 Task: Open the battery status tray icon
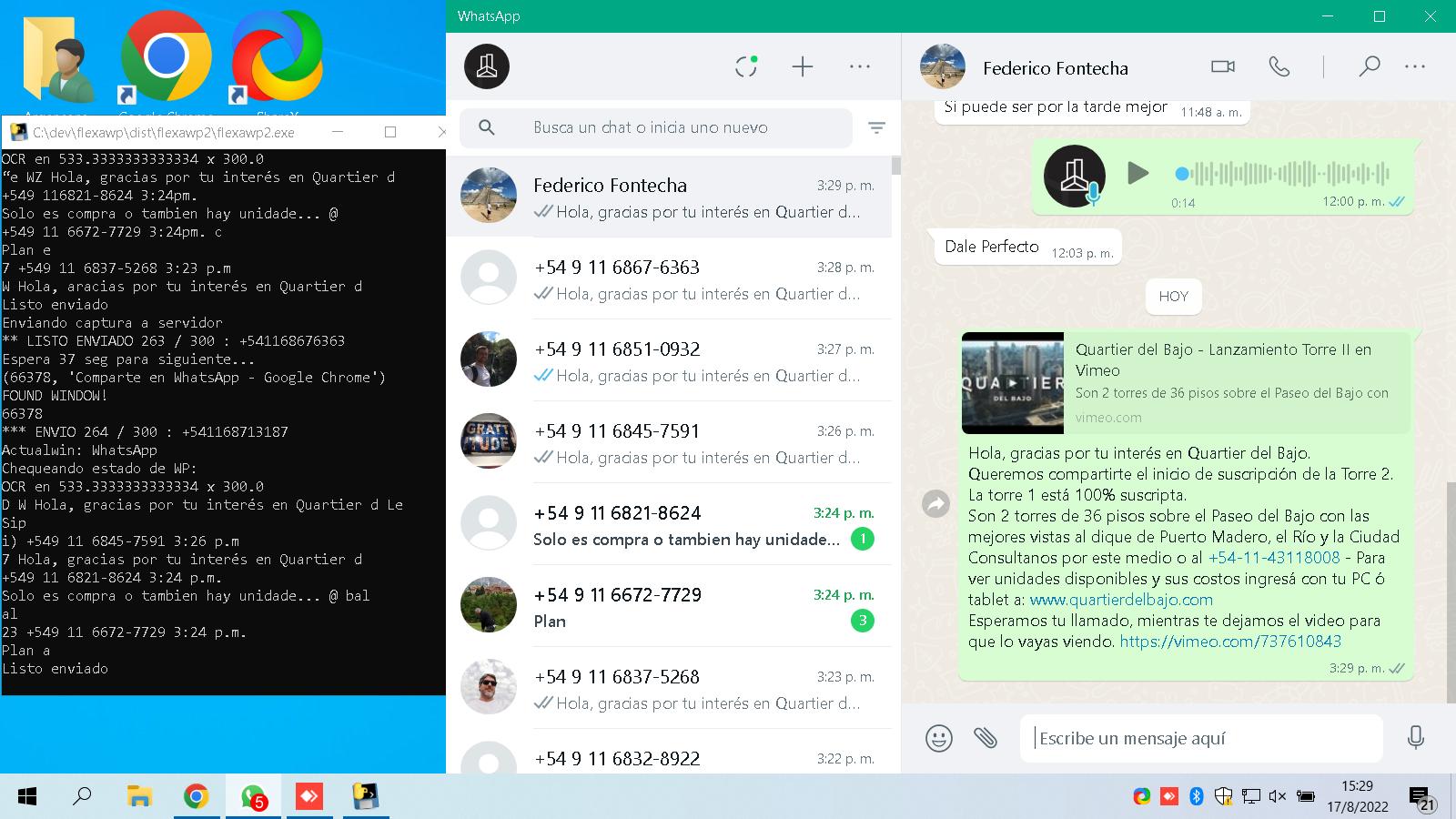(1305, 796)
